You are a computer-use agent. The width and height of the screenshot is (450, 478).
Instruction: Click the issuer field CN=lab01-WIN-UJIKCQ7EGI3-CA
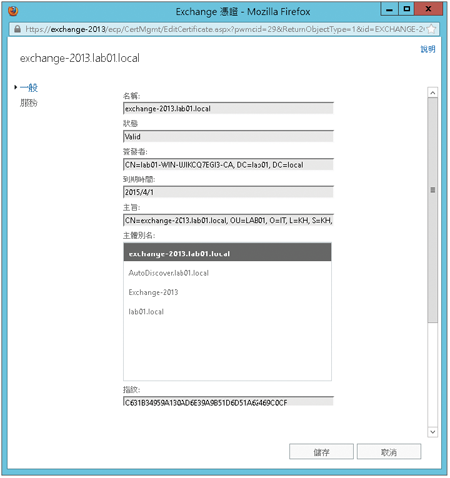pyautogui.click(x=228, y=164)
